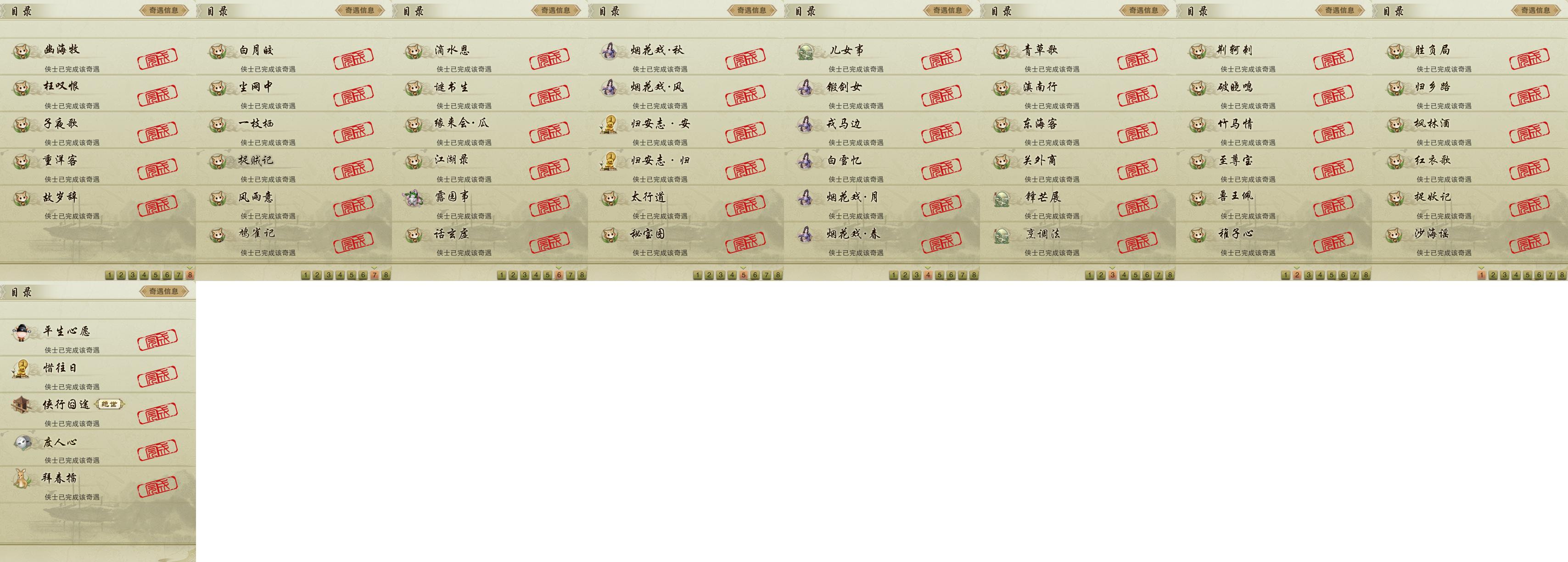Open the 太行道 adventure entry
Screen dimensions: 1568x562
685,203
